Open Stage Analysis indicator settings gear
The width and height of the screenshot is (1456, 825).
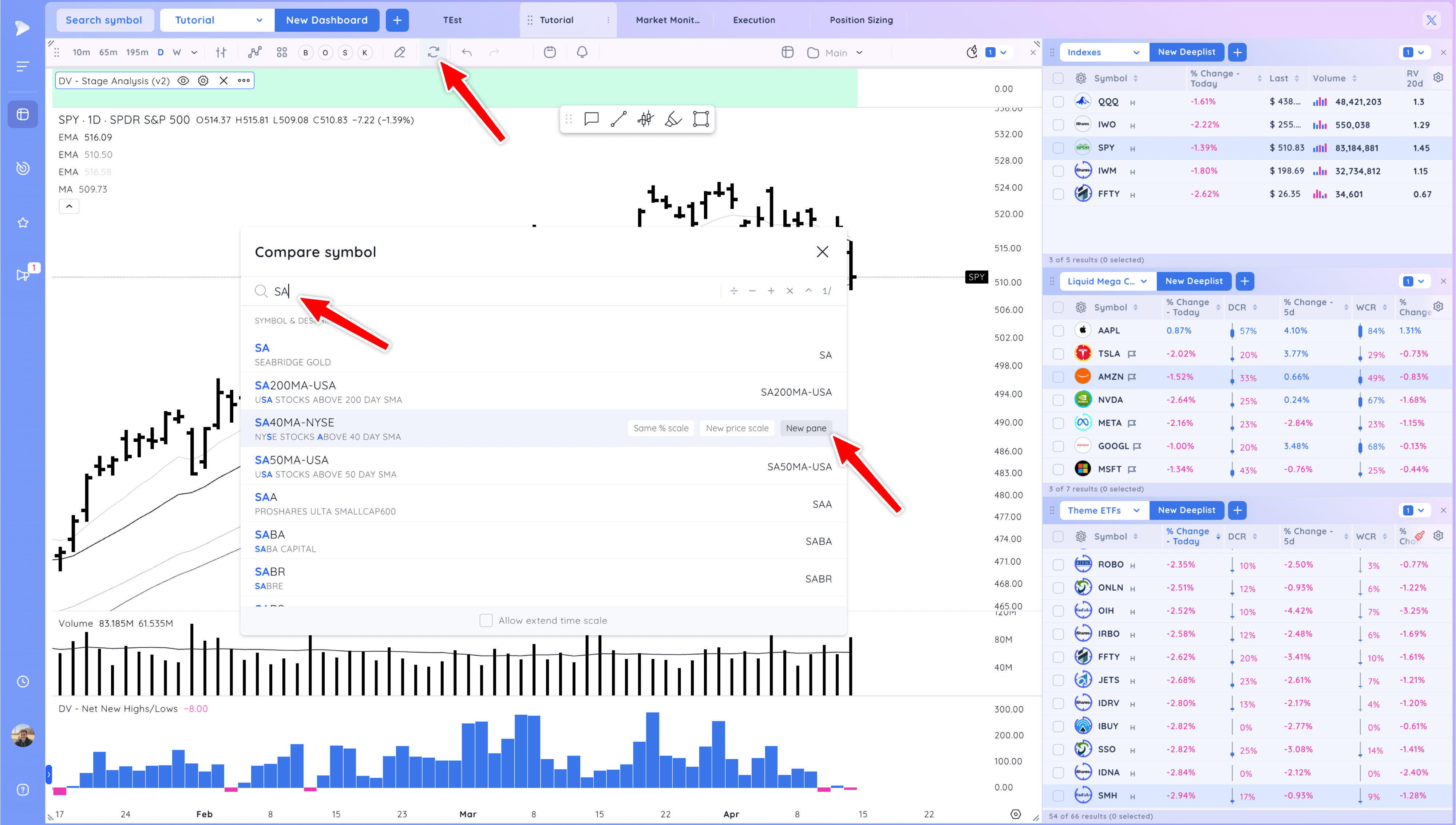click(x=203, y=80)
